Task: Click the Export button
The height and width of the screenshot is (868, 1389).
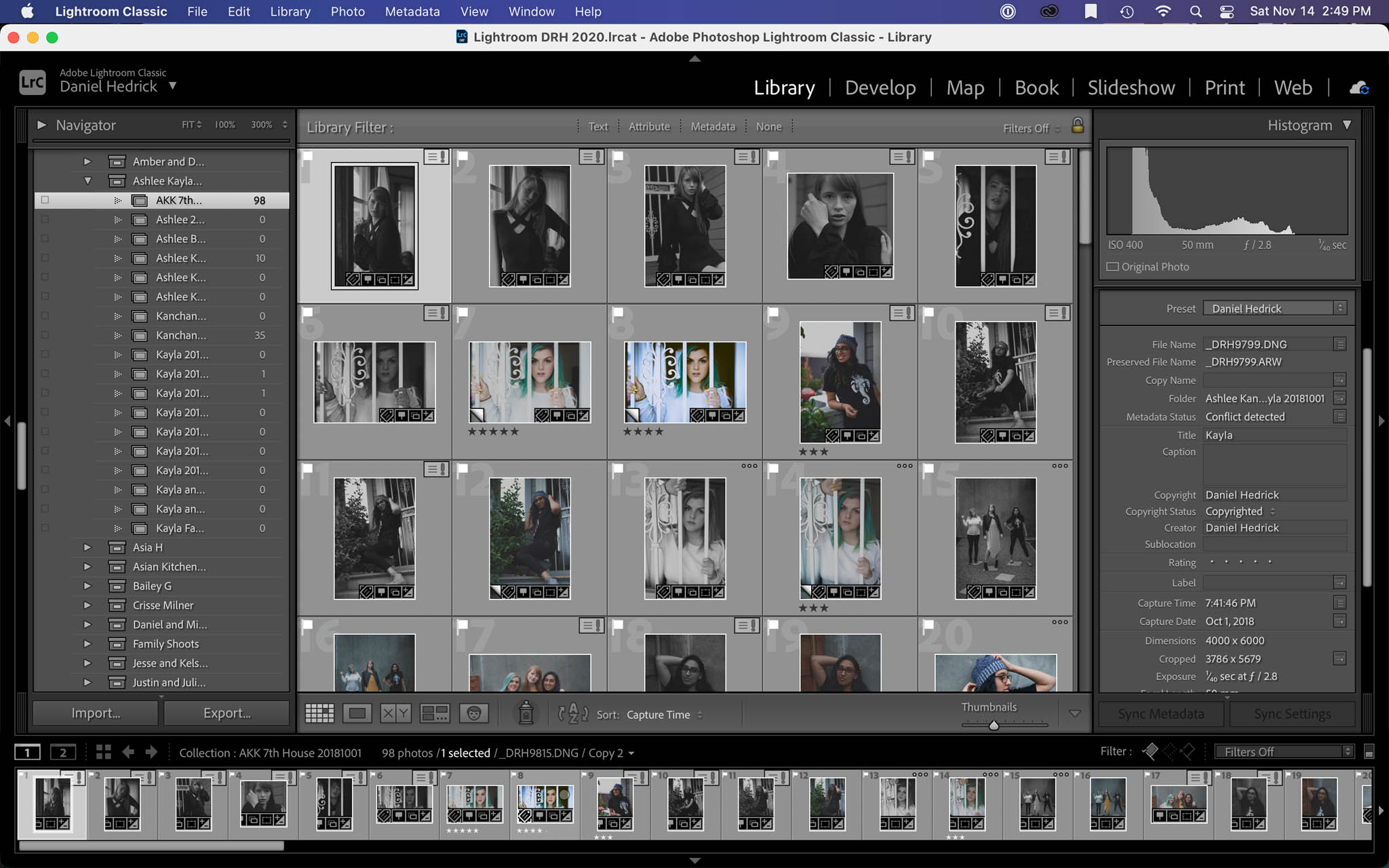Action: [227, 713]
